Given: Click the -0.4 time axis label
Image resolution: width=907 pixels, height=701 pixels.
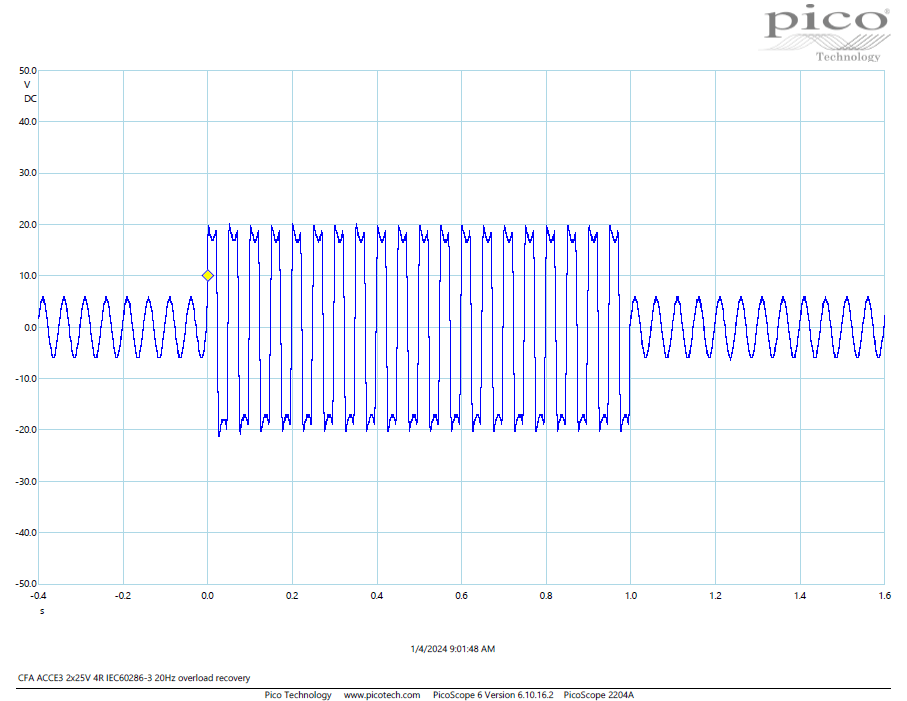Looking at the screenshot, I should coord(38,596).
